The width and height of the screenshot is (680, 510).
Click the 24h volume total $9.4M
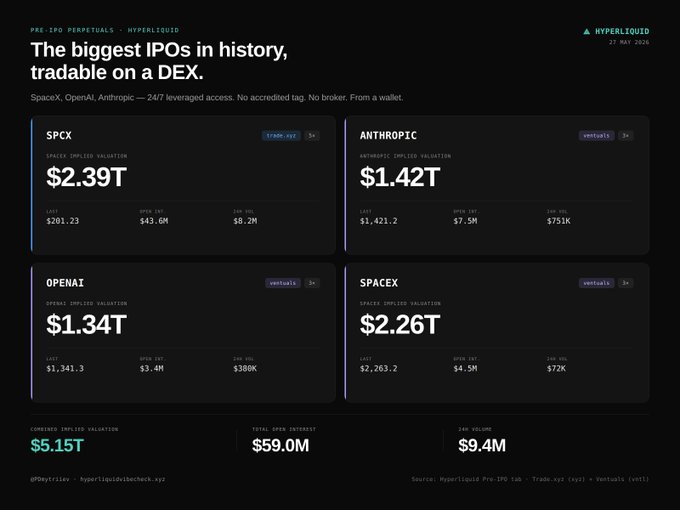tap(482, 445)
